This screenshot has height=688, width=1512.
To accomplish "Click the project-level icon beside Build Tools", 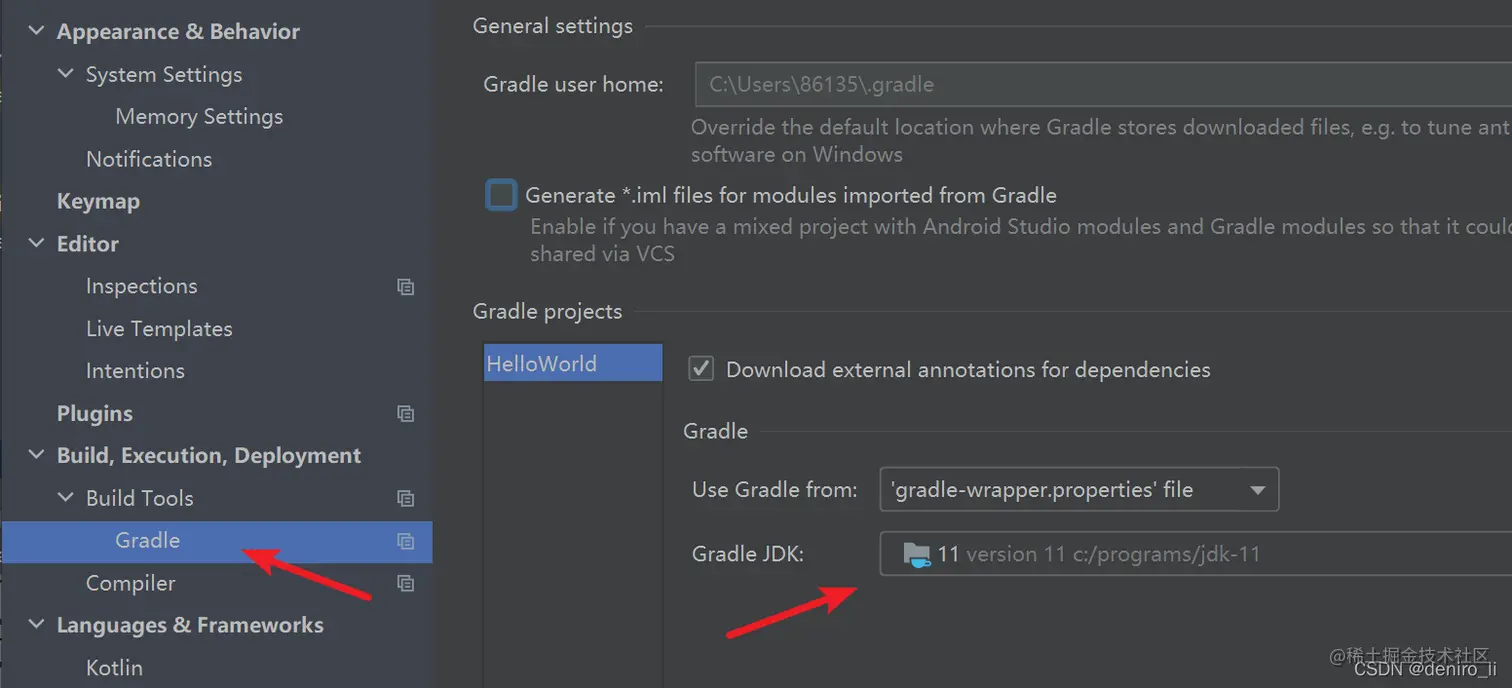I will [405, 498].
